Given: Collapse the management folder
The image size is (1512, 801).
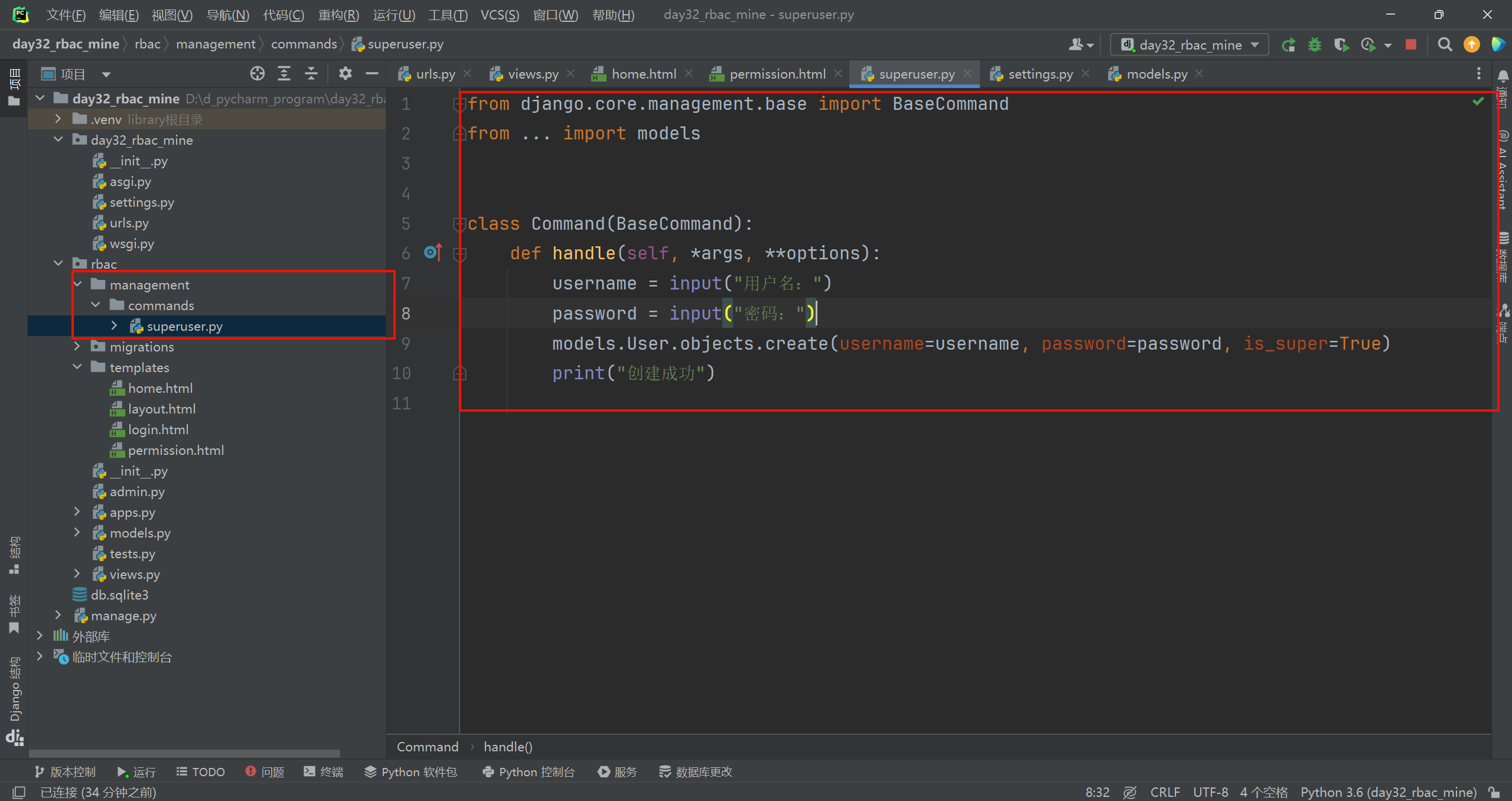Looking at the screenshot, I should coord(77,284).
